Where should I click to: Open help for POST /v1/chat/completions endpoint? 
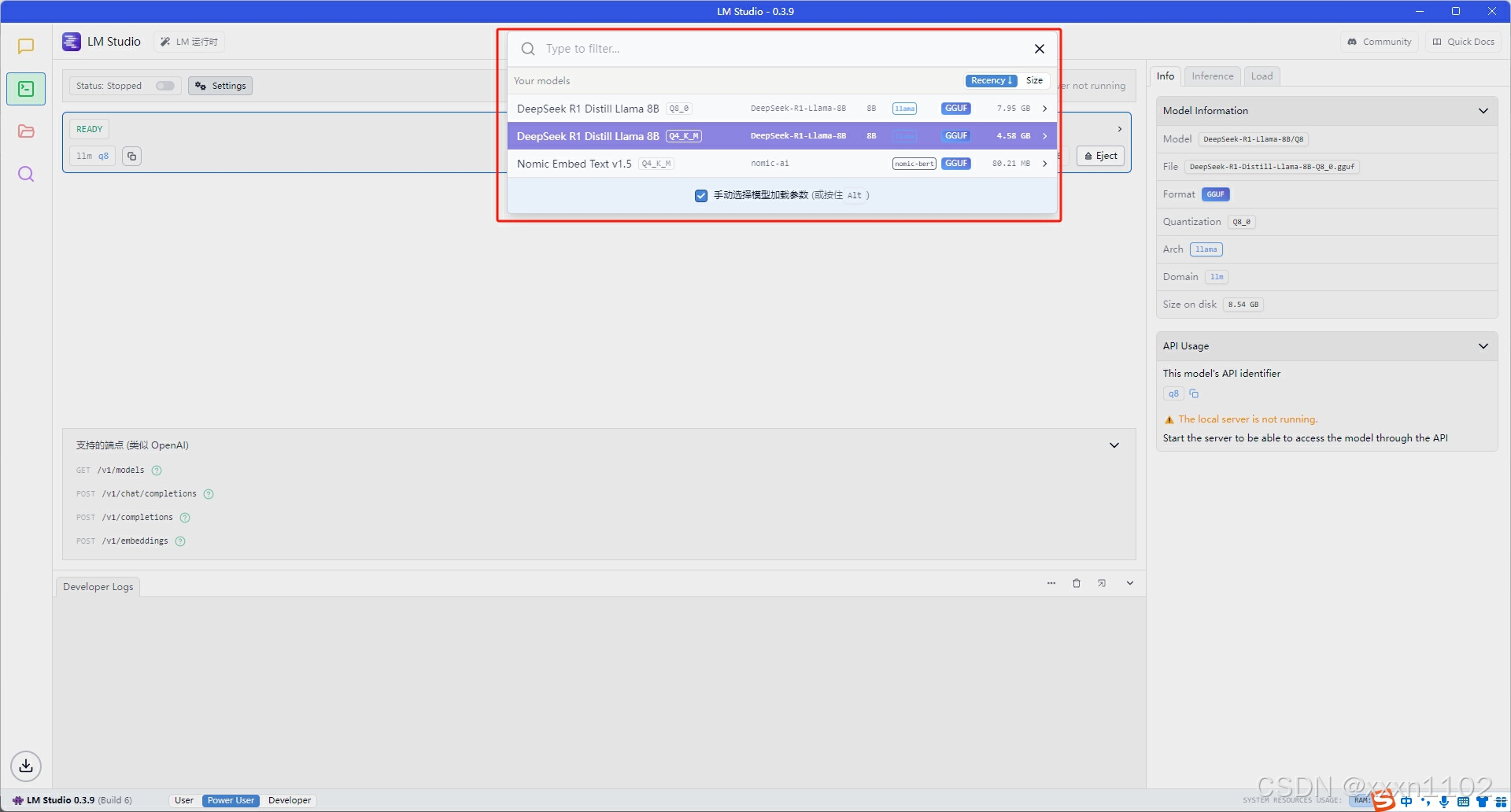209,494
